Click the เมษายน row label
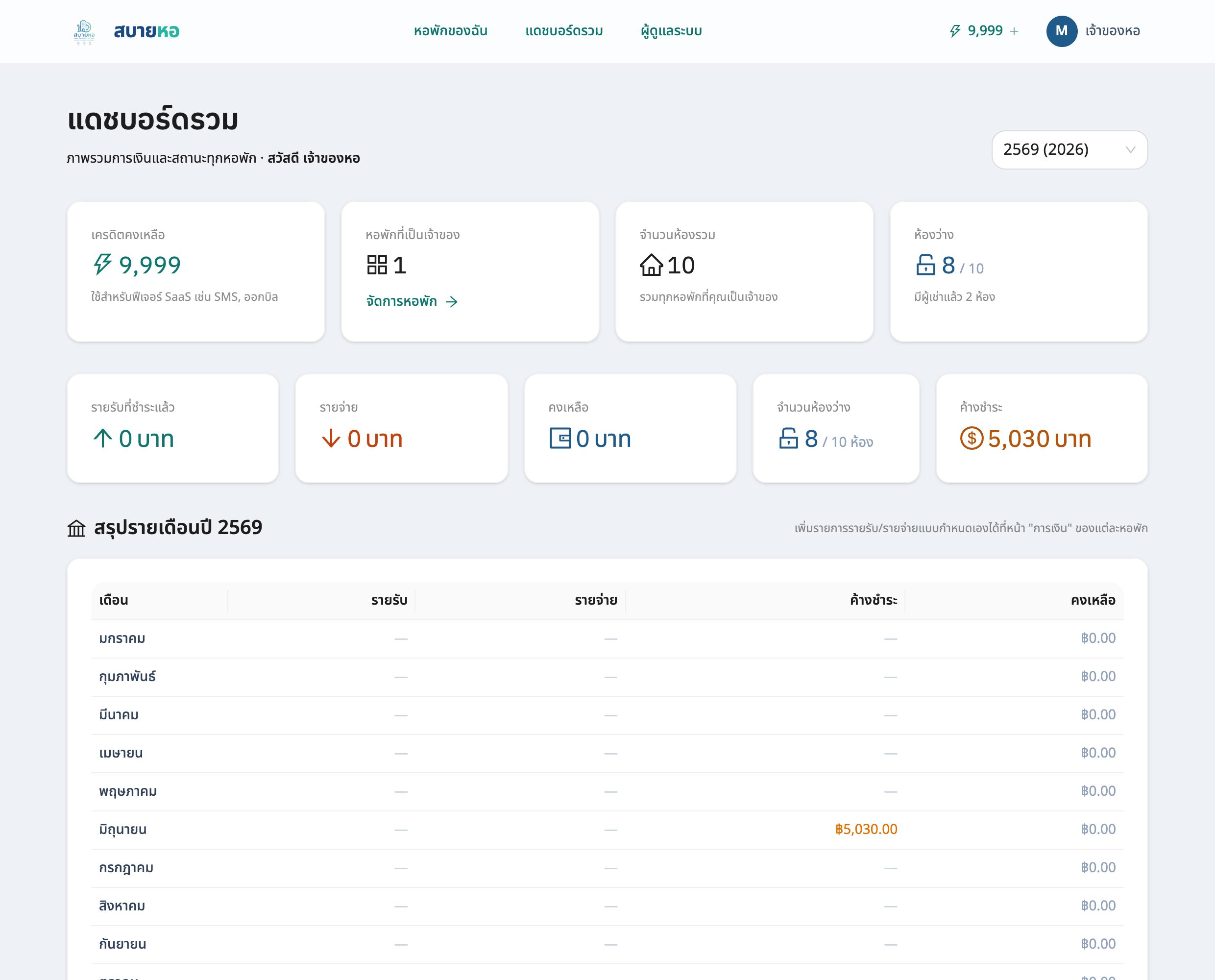 pyautogui.click(x=121, y=753)
